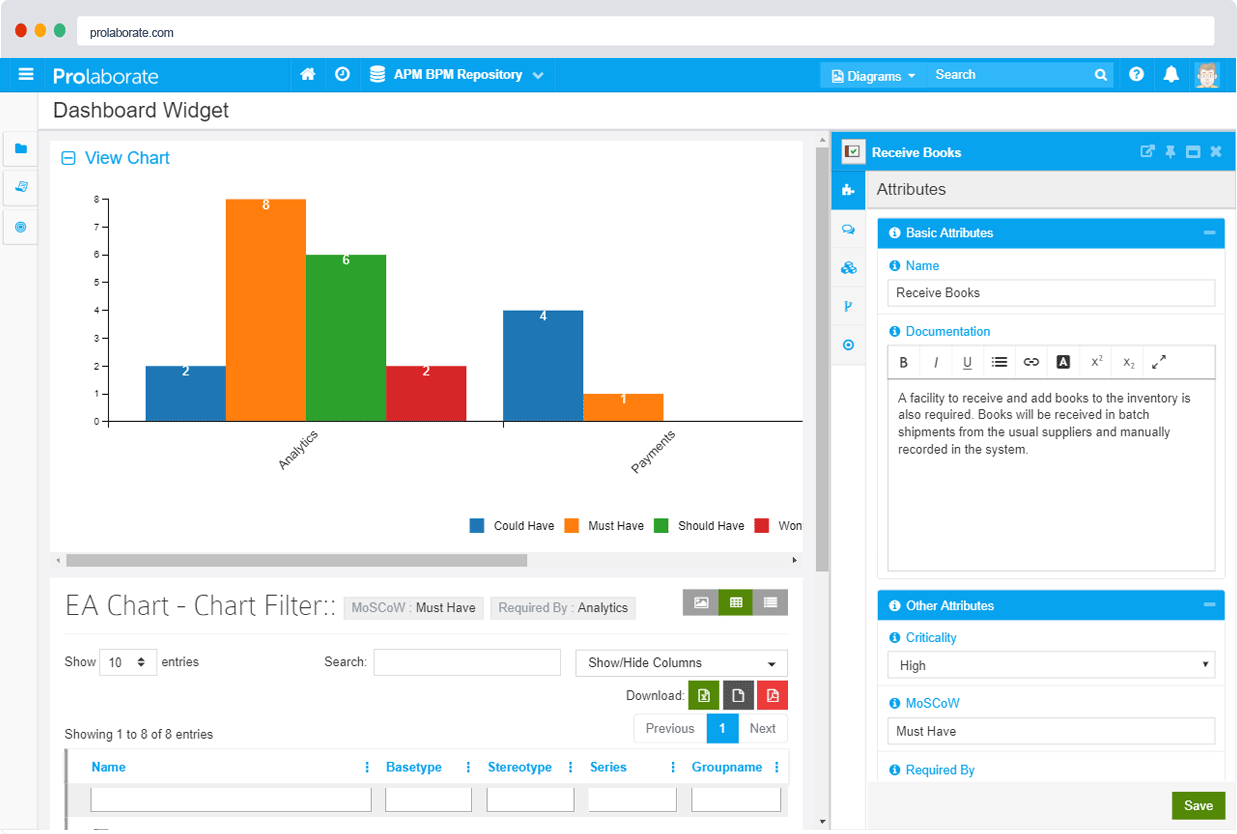The height and width of the screenshot is (834, 1237).
Task: Open the relationships icon in the right sidebar
Action: [848, 268]
